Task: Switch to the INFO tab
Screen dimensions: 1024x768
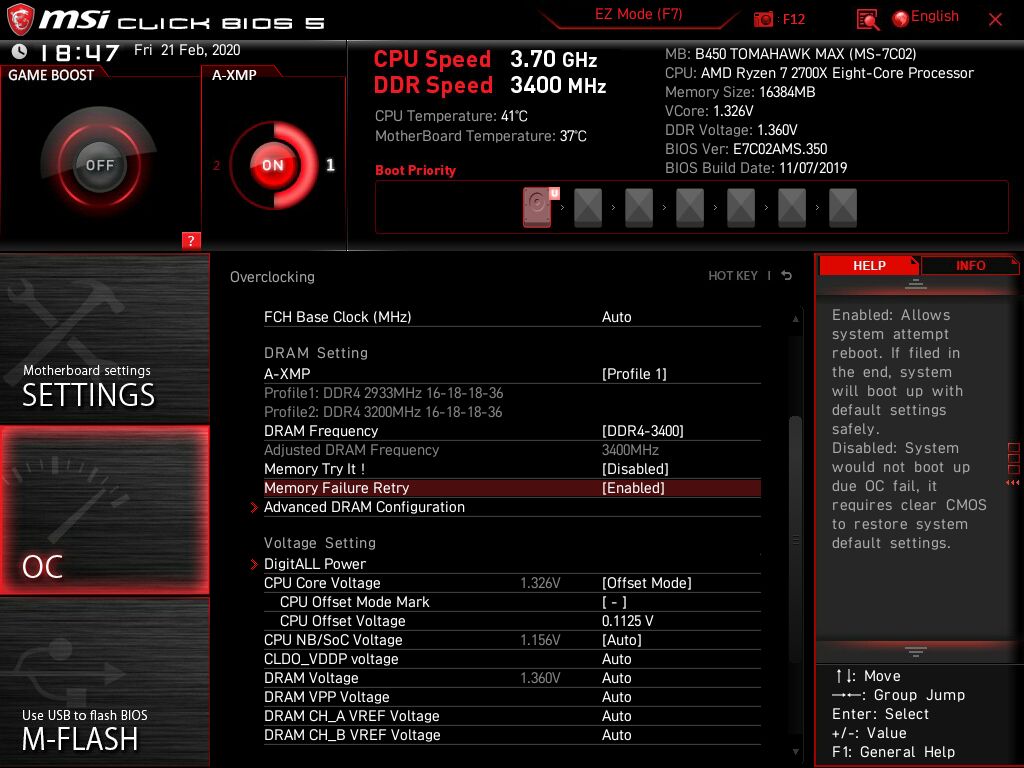Action: (x=970, y=265)
